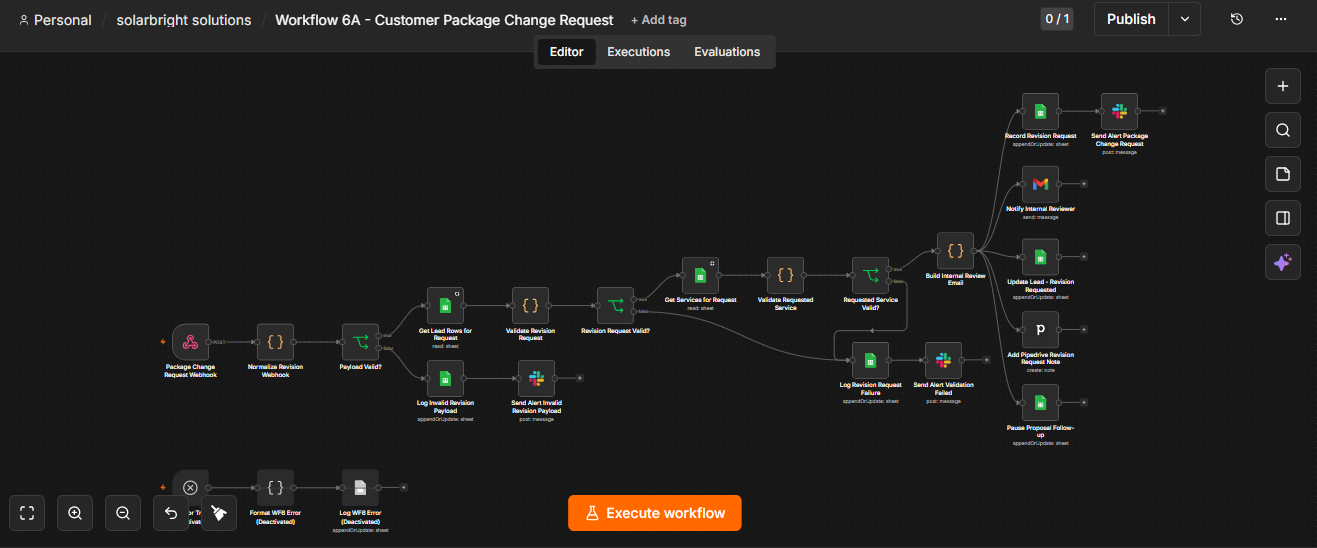Open the Package Change Request Webhook node
The height and width of the screenshot is (548, 1317).
coord(190,342)
